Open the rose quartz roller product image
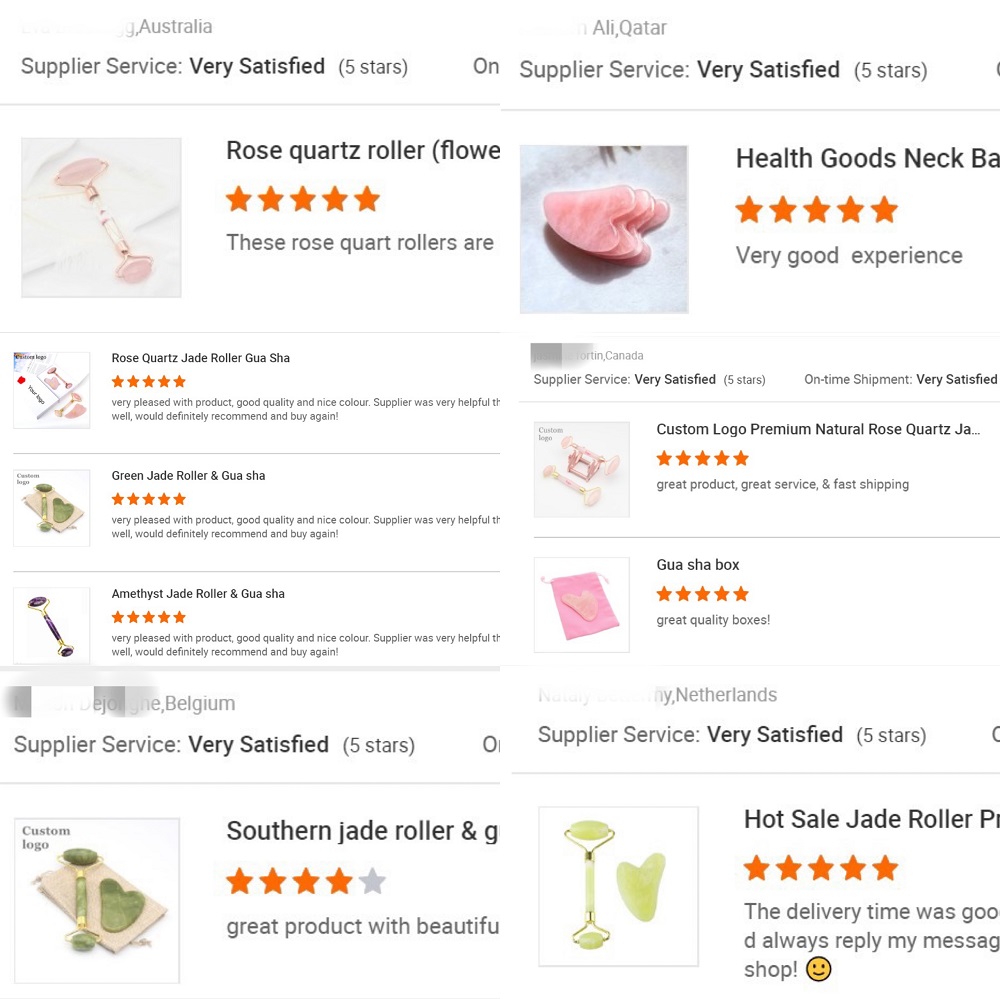This screenshot has width=1000, height=999. pyautogui.click(x=101, y=217)
